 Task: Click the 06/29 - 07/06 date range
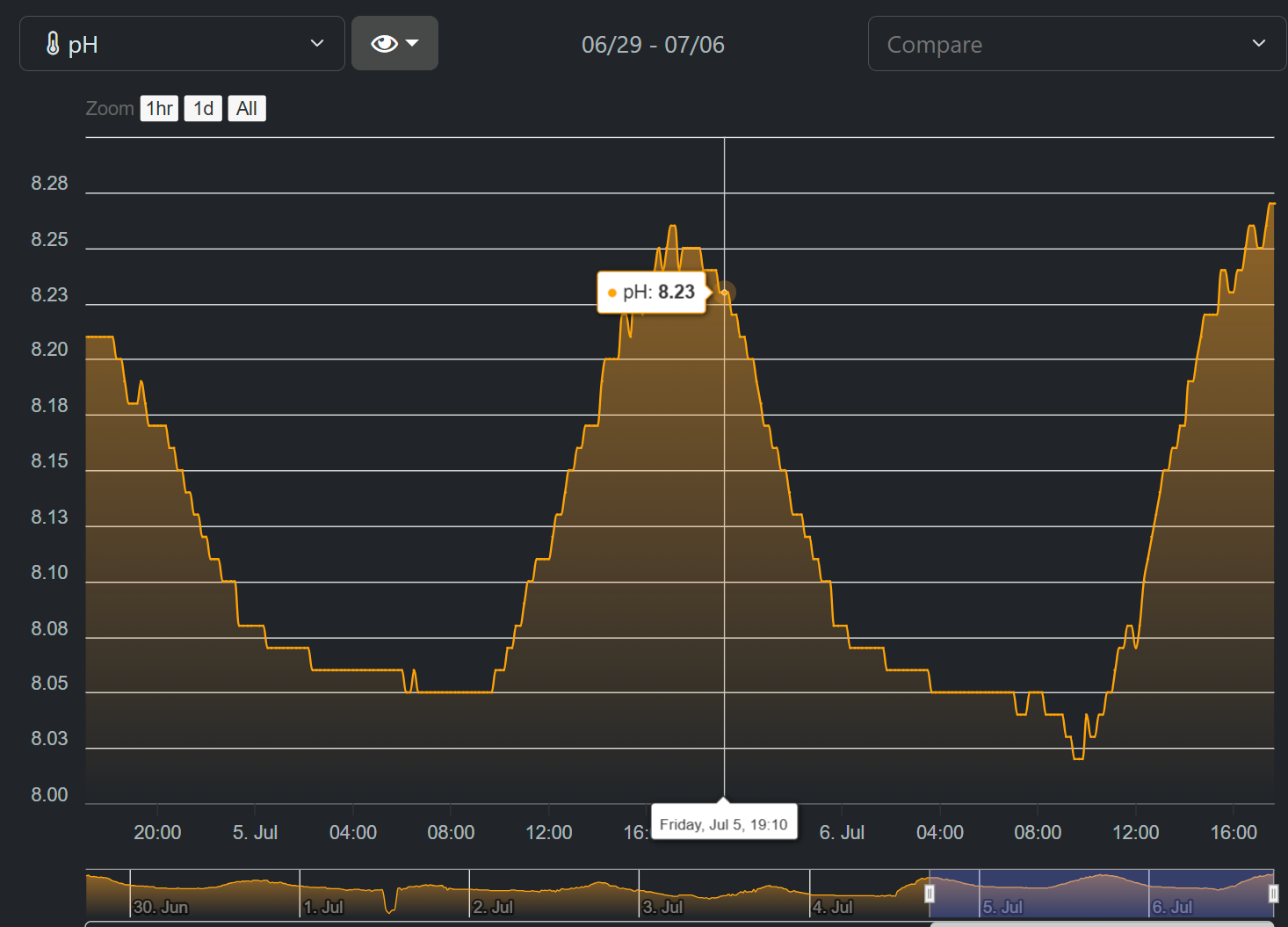point(653,45)
